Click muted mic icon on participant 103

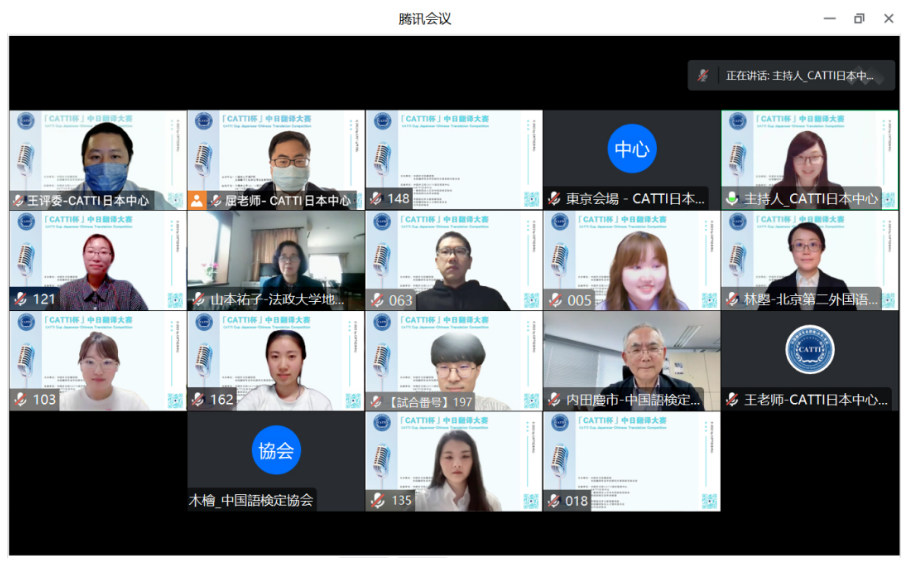coord(21,399)
